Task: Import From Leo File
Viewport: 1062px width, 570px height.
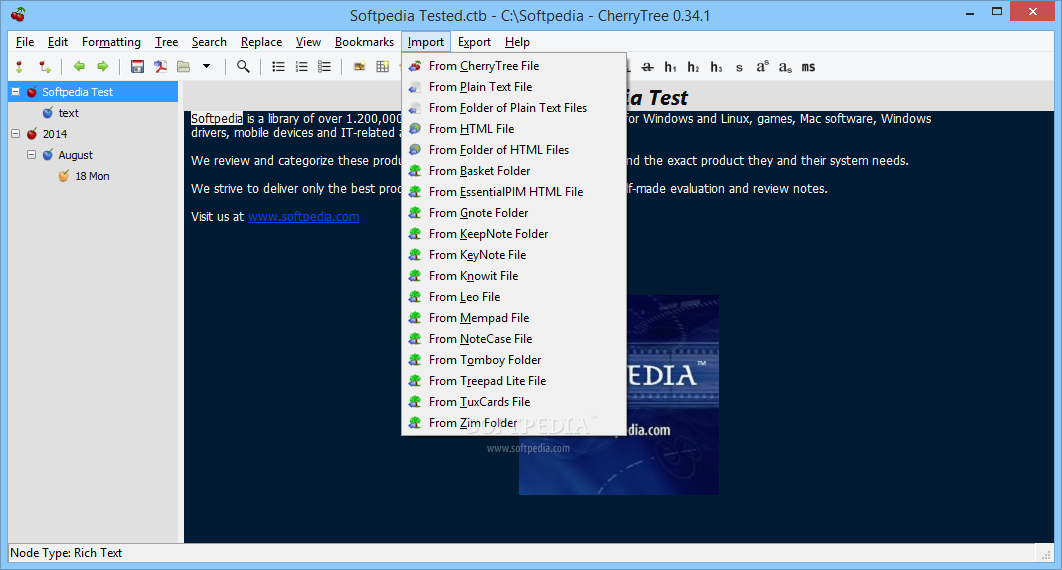Action: click(513, 297)
